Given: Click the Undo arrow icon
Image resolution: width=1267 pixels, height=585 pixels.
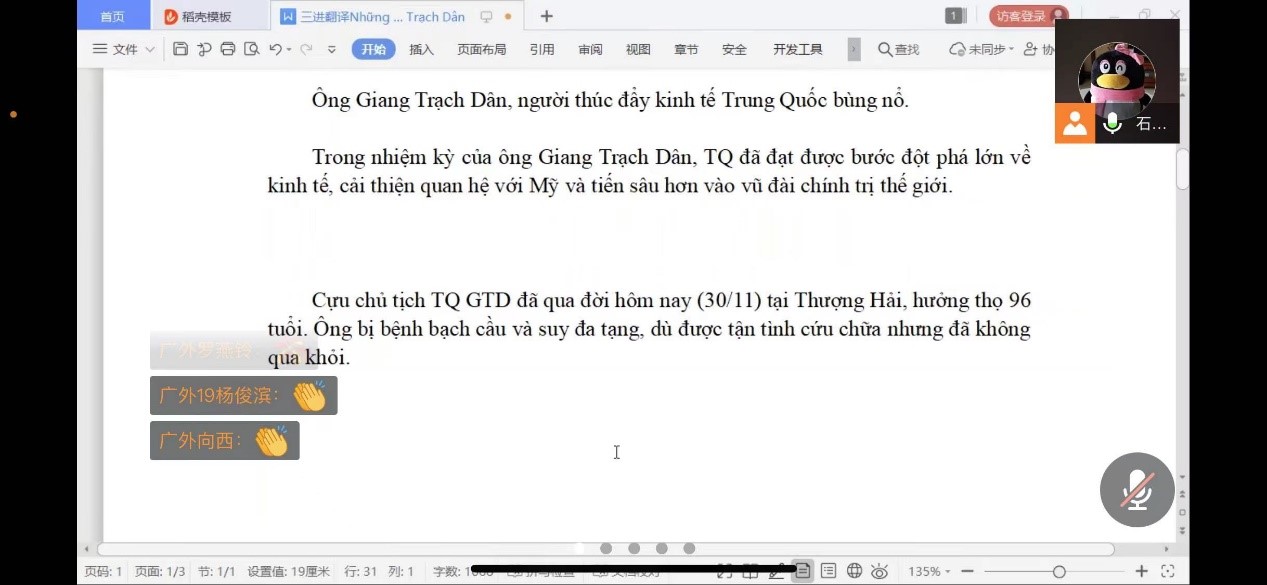Looking at the screenshot, I should (x=275, y=49).
